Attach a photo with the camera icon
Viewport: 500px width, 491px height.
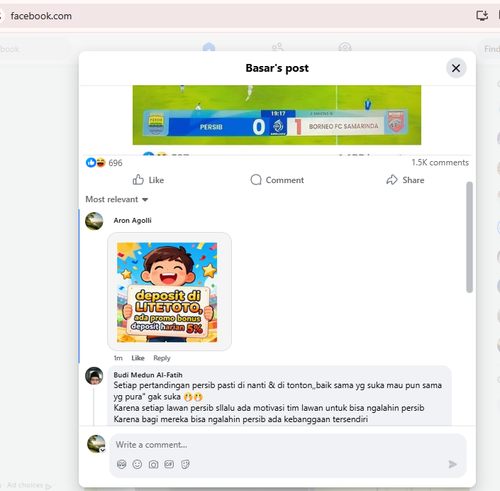pyautogui.click(x=153, y=464)
